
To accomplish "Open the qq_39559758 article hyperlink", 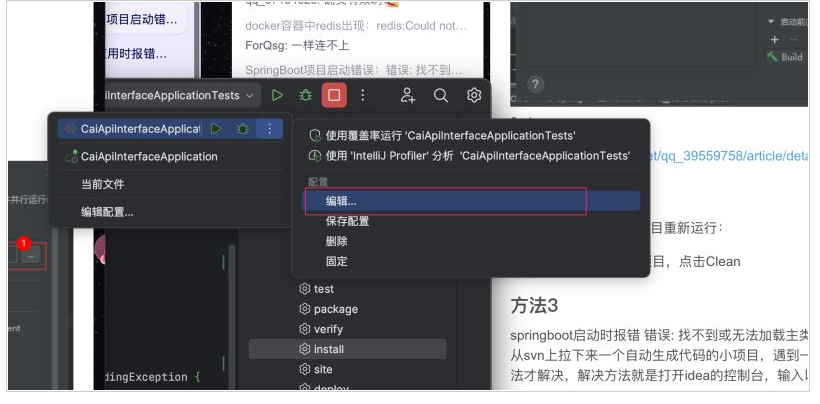I will click(x=730, y=156).
